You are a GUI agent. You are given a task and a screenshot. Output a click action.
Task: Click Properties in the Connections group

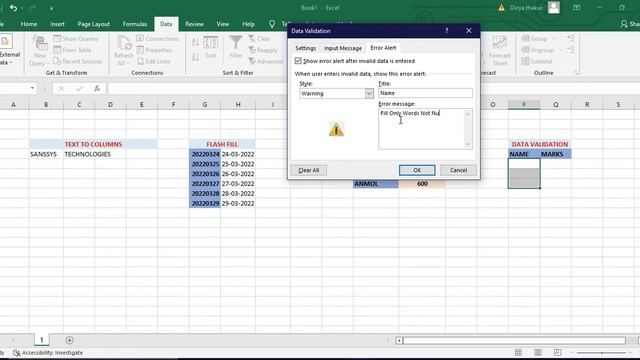pos(154,50)
